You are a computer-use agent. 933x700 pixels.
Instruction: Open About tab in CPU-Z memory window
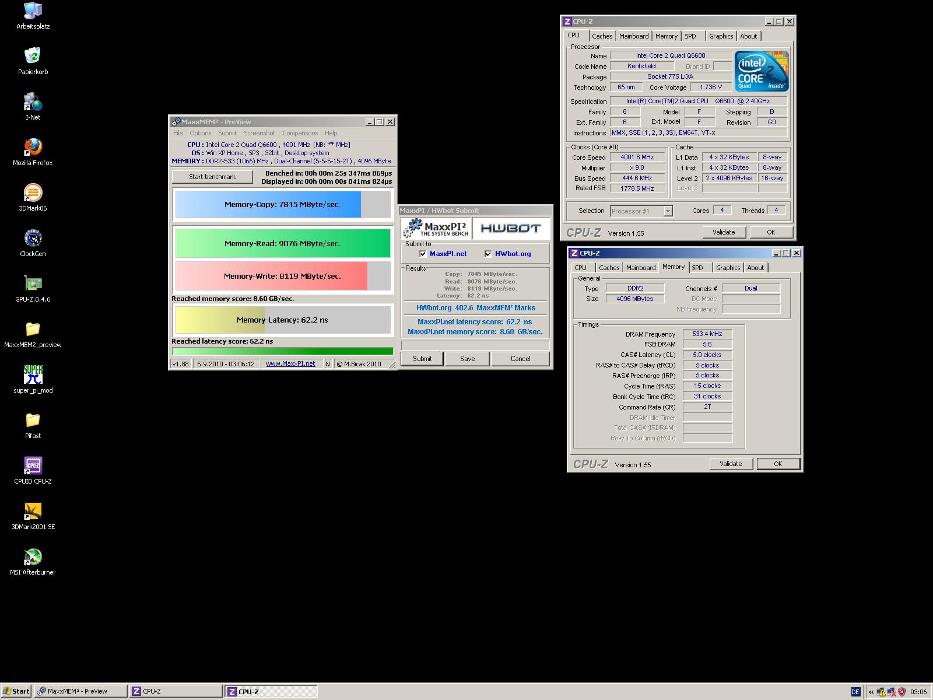(756, 268)
